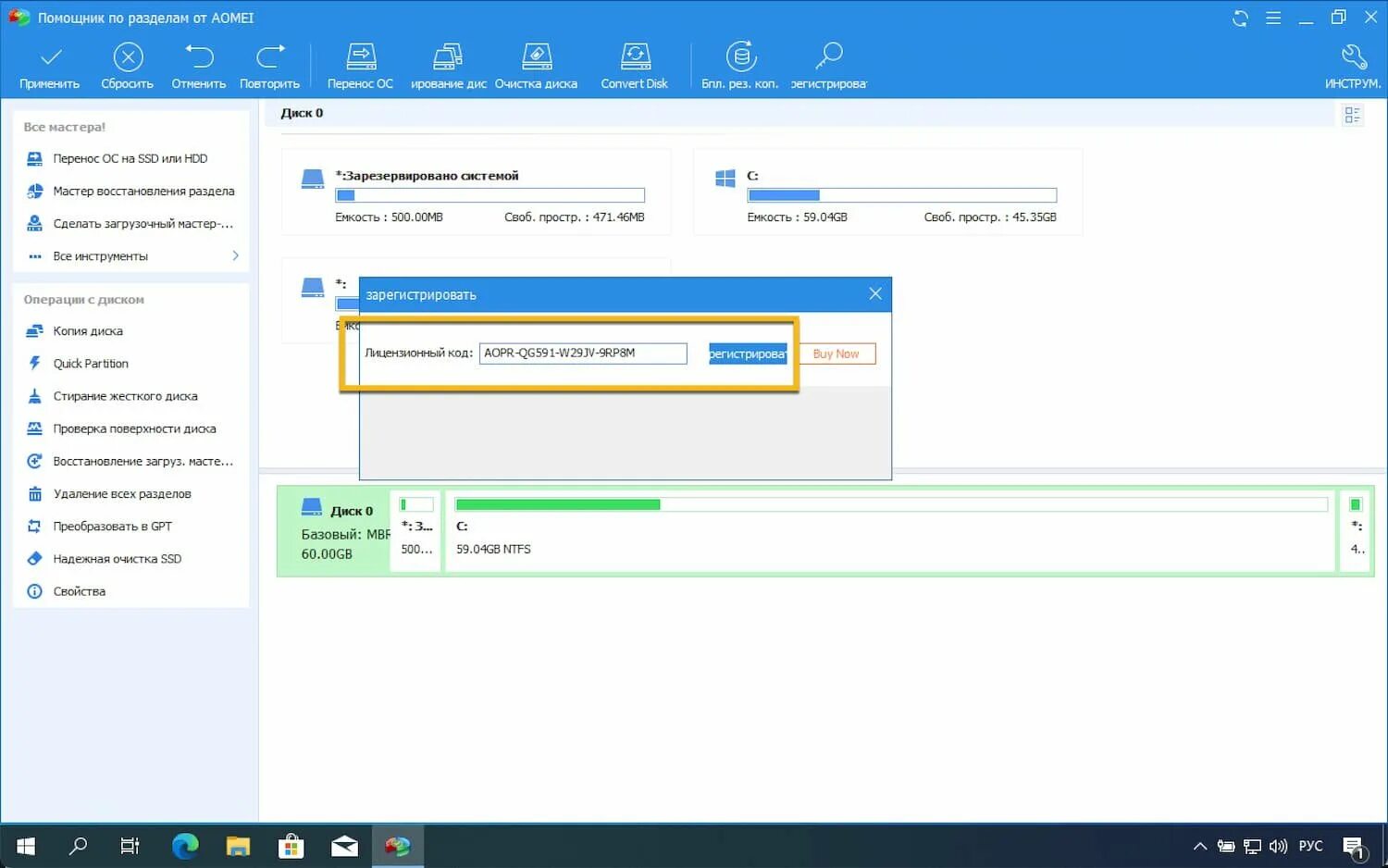Image resolution: width=1388 pixels, height=868 pixels.
Task: Click the Отменить (Undo) toolbar icon
Action: tap(199, 67)
